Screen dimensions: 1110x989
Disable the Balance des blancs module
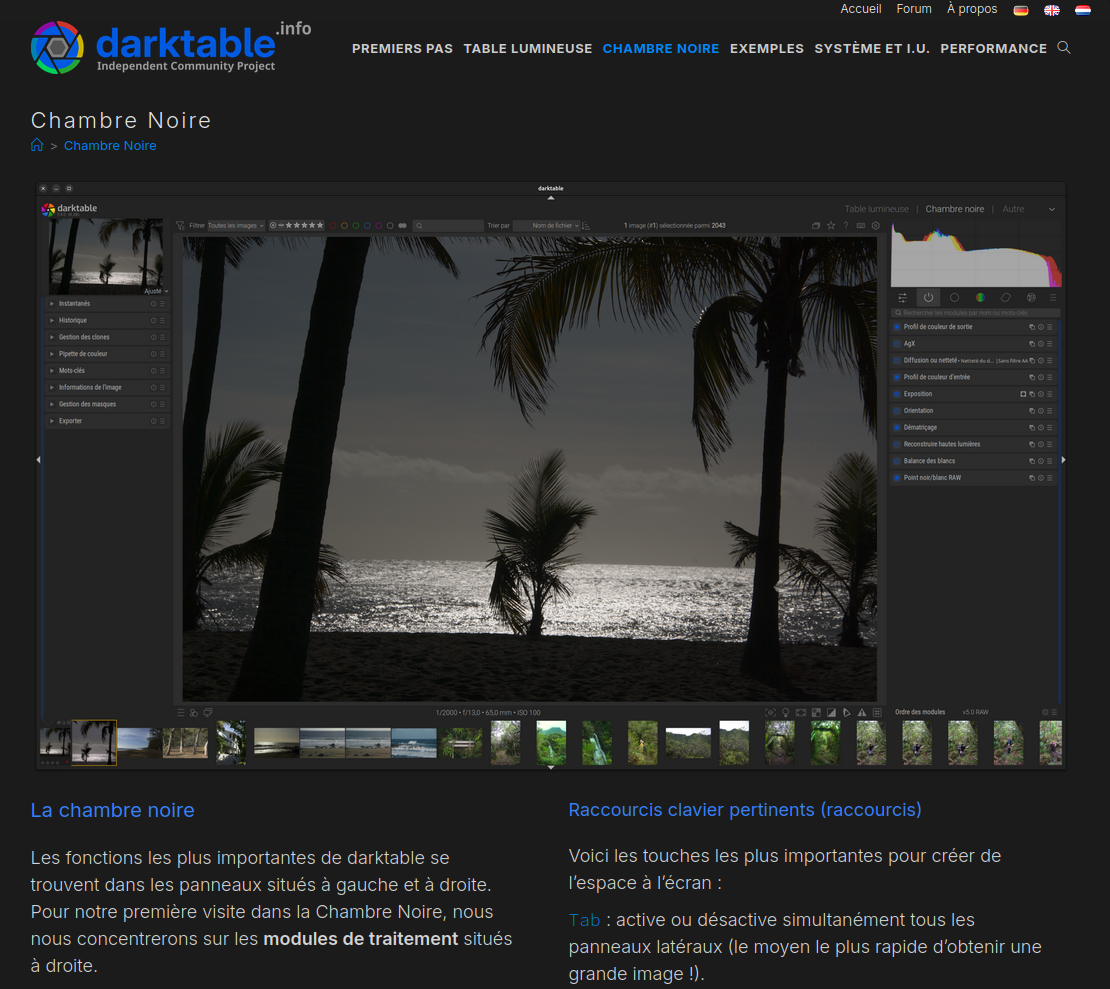pyautogui.click(x=897, y=461)
